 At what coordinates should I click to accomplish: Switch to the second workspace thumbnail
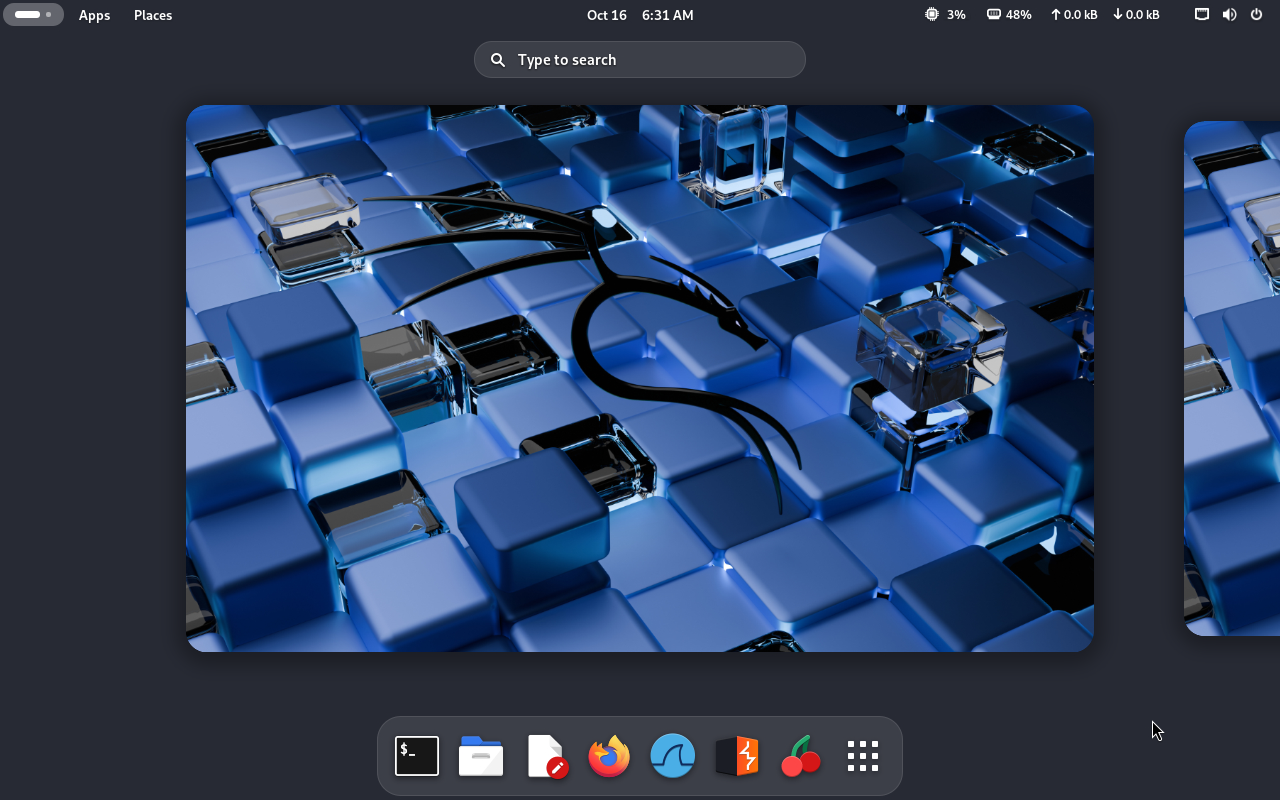click(1233, 378)
